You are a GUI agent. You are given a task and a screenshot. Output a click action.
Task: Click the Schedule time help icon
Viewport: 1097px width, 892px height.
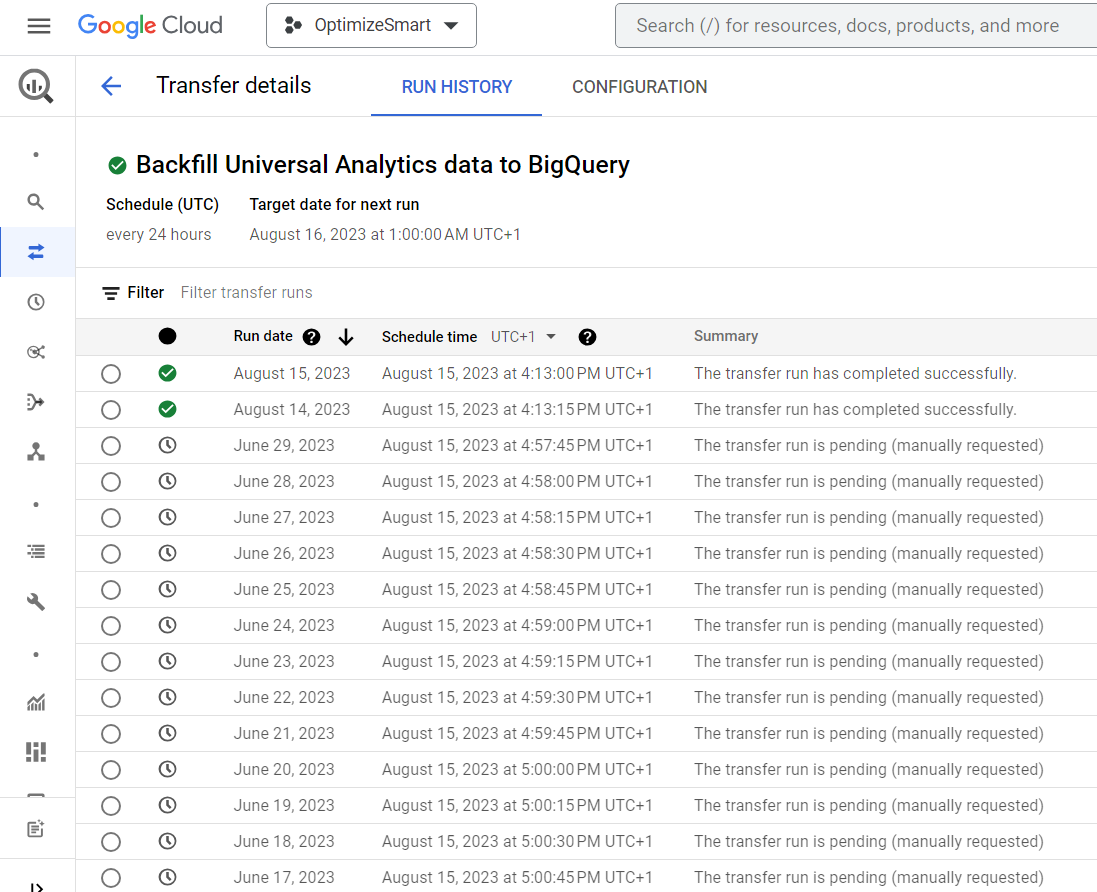pos(588,337)
